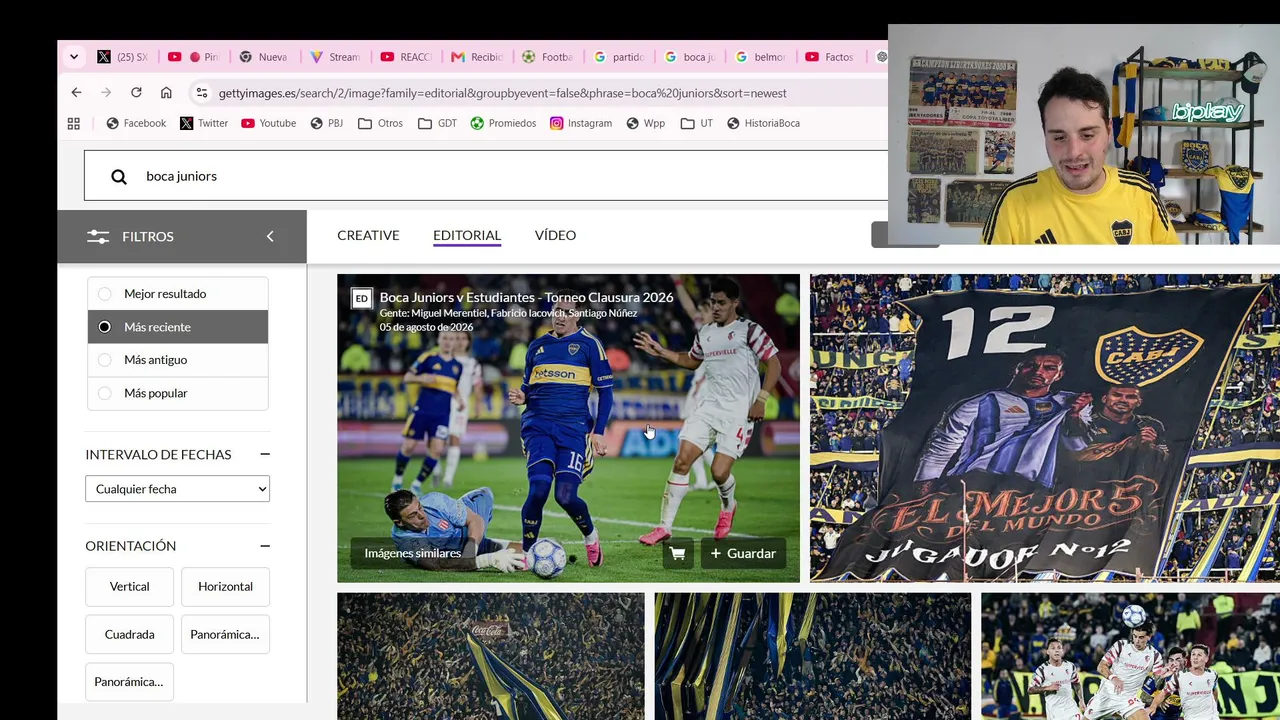This screenshot has width=1280, height=720.
Task: Switch to the YouTube Pin browser tab
Action: coord(194,57)
